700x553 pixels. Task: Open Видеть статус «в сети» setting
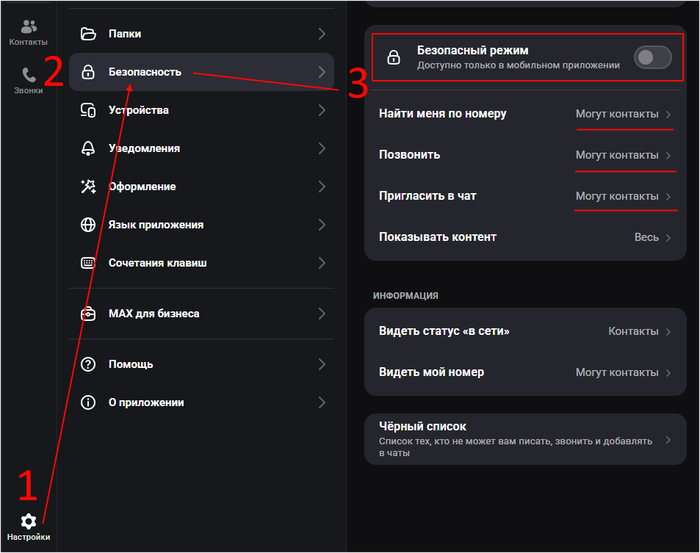[525, 331]
